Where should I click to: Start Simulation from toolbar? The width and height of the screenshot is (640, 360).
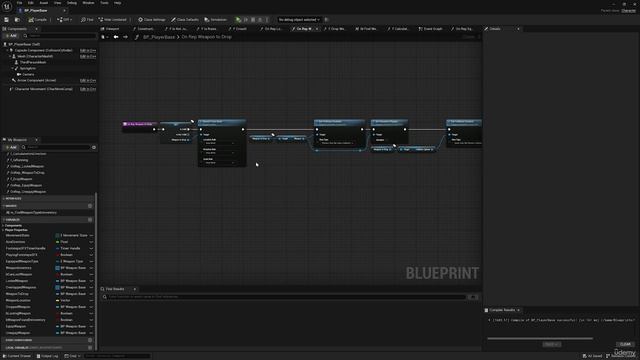[216, 20]
